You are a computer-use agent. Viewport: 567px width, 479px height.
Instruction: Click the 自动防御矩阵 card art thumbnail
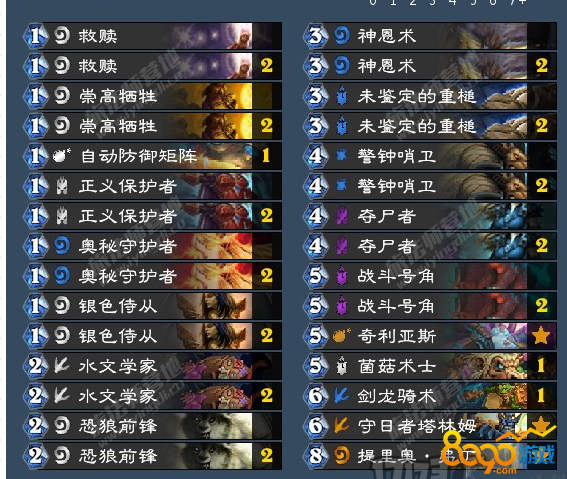coord(224,156)
